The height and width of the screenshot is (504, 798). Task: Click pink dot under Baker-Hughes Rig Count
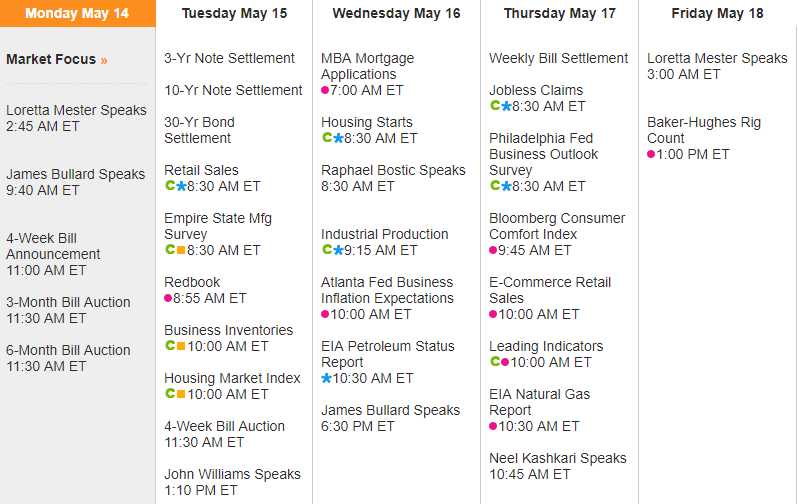click(x=651, y=154)
